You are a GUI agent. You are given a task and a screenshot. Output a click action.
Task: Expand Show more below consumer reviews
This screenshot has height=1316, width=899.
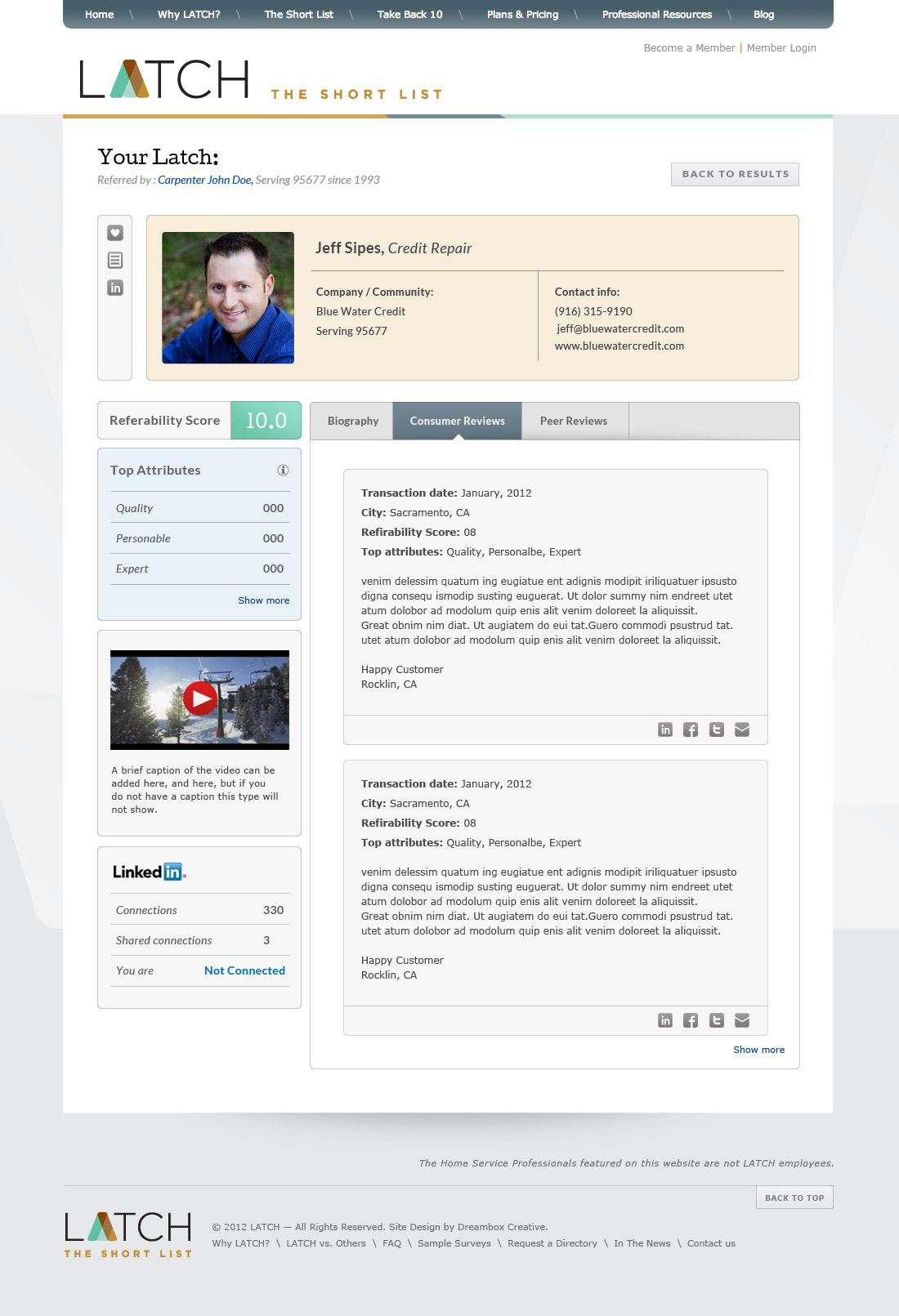pos(759,1050)
